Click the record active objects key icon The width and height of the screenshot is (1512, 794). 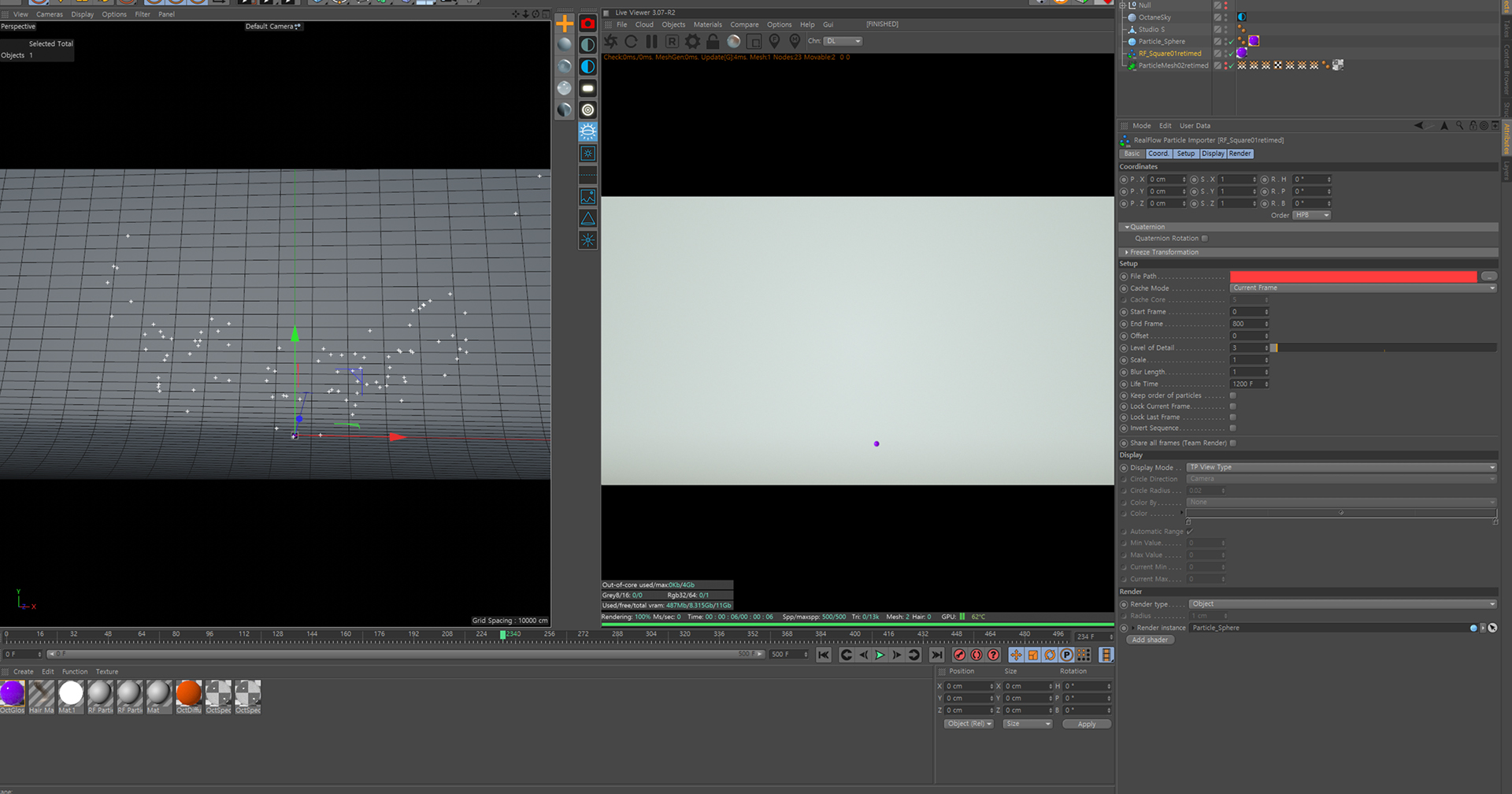tap(959, 655)
